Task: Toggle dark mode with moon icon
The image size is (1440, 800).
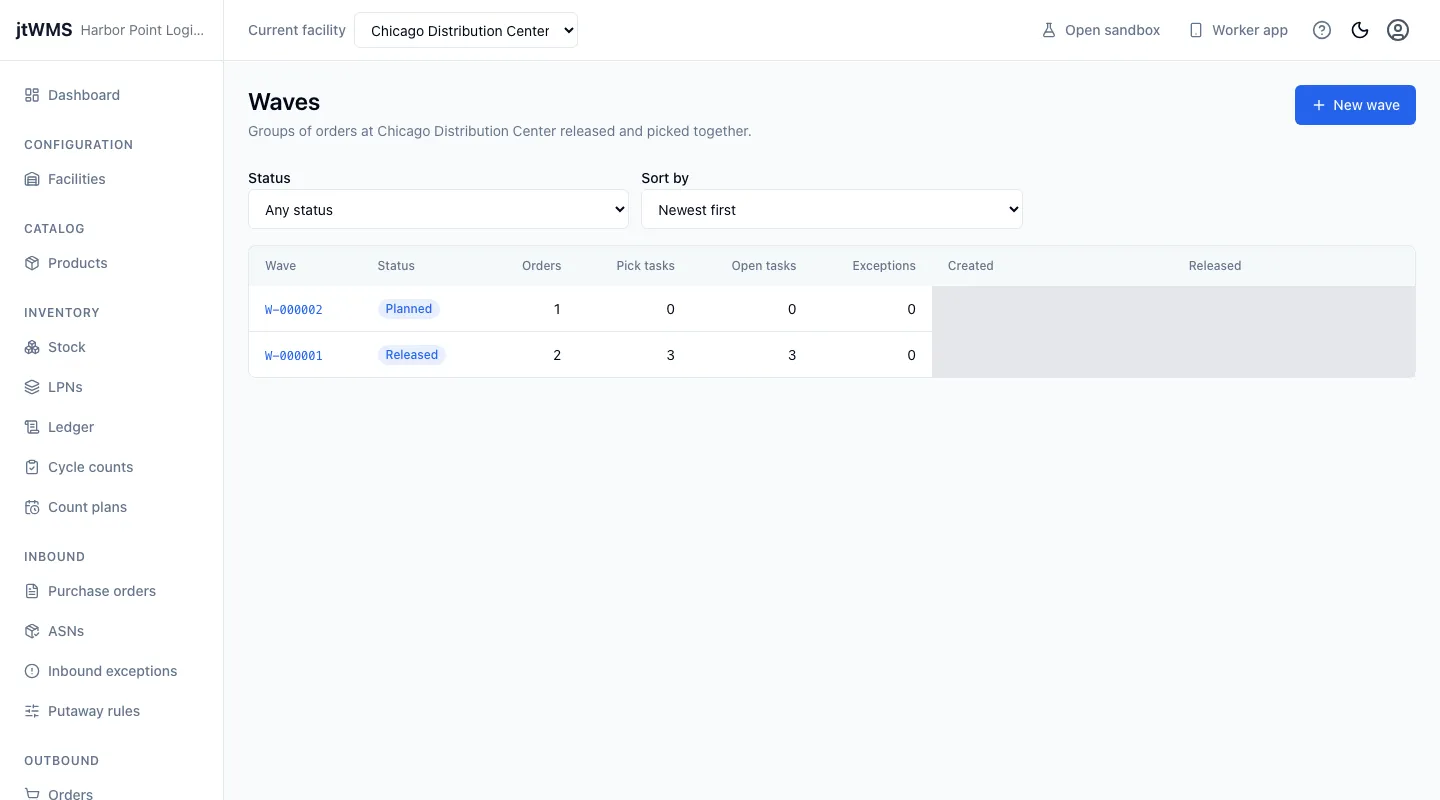Action: pos(1360,30)
